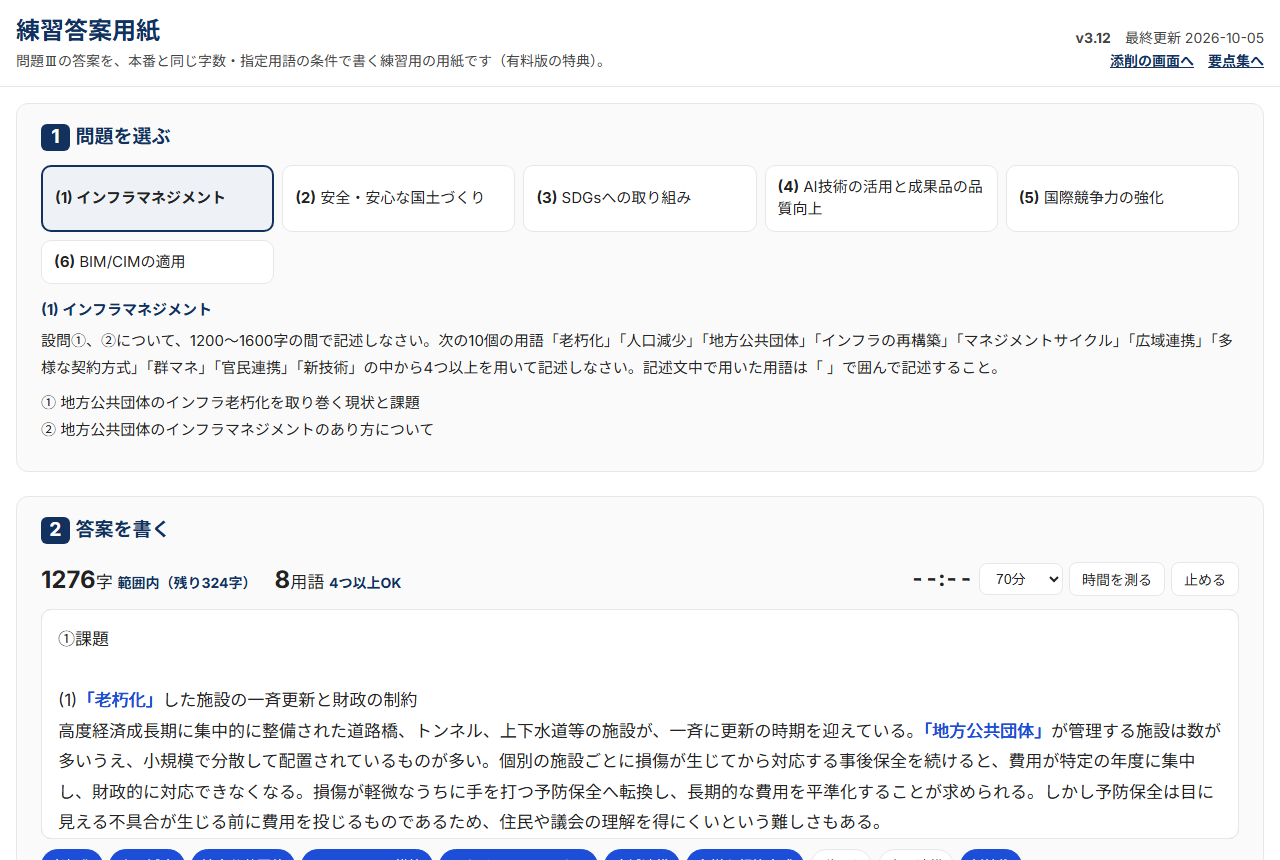Viewport: 1280px width, 860px height.
Task: Click question ② 地方公共団体のインフラマネジメントのあり方について
Action: pyautogui.click(x=237, y=429)
